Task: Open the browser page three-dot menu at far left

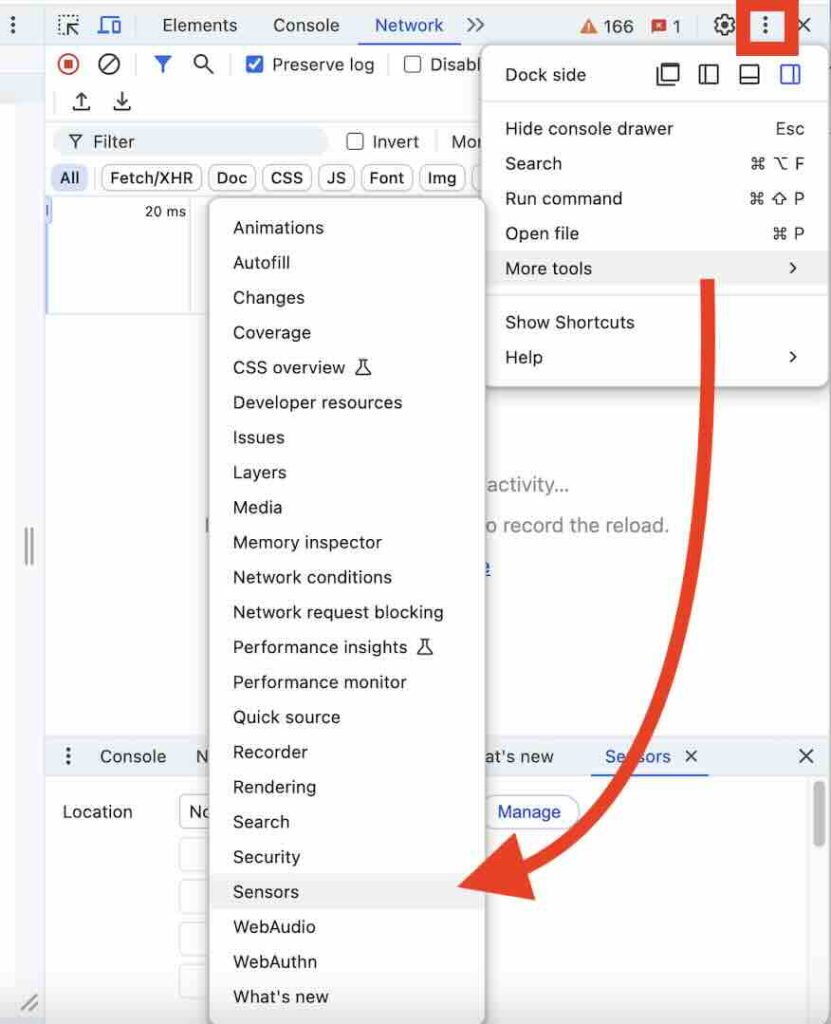Action: 13,25
